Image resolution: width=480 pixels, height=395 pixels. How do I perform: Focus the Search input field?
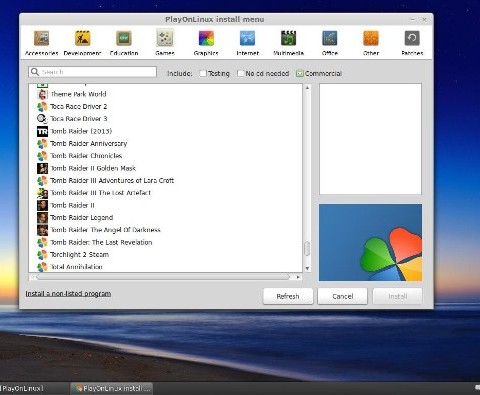[x=93, y=72]
